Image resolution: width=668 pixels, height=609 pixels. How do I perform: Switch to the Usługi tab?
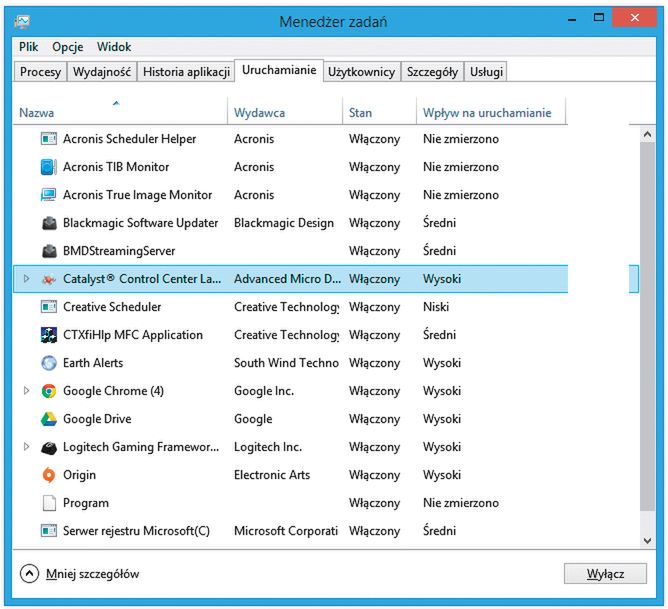point(486,72)
